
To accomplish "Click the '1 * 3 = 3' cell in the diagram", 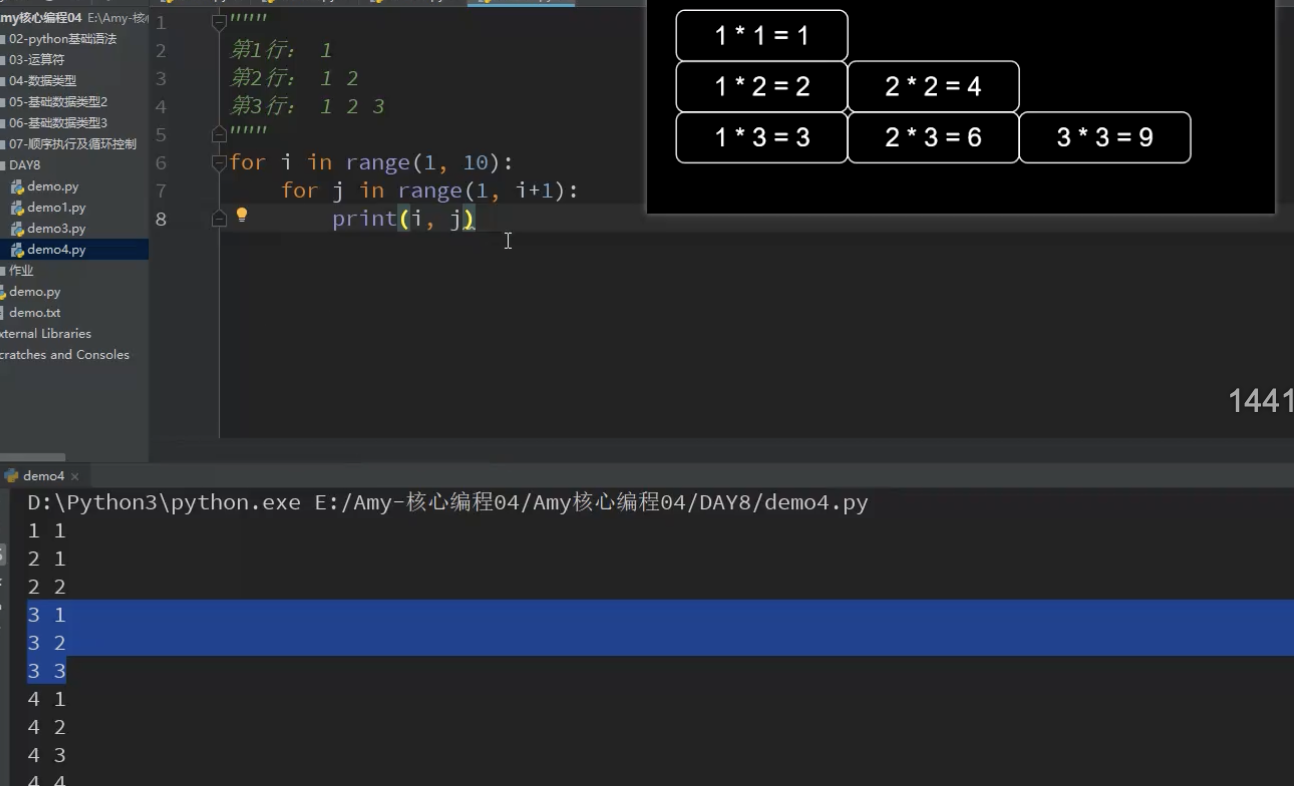I will [762, 137].
